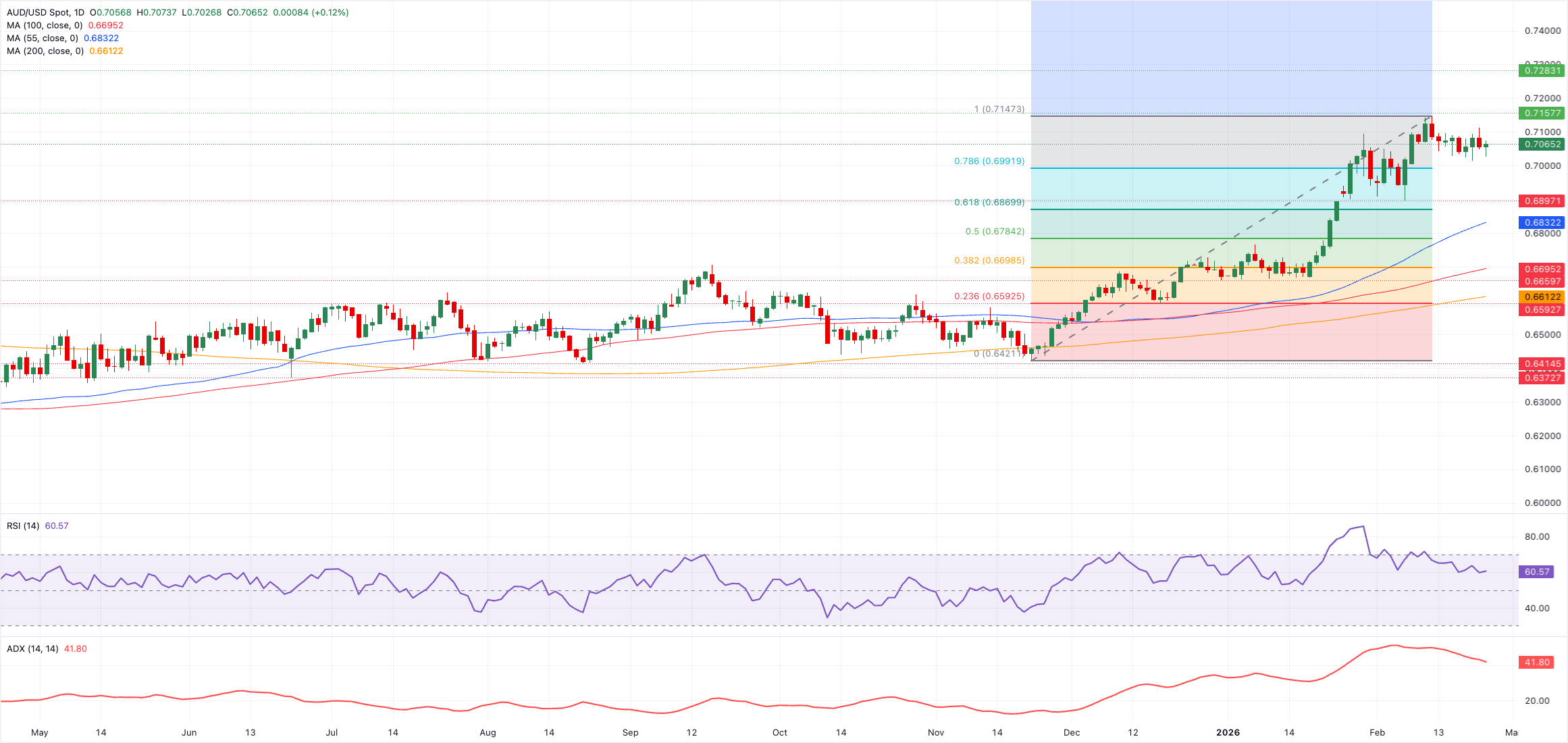Viewport: 1568px width, 743px height.
Task: Click the green 0.72831 price label
Action: point(1542,72)
